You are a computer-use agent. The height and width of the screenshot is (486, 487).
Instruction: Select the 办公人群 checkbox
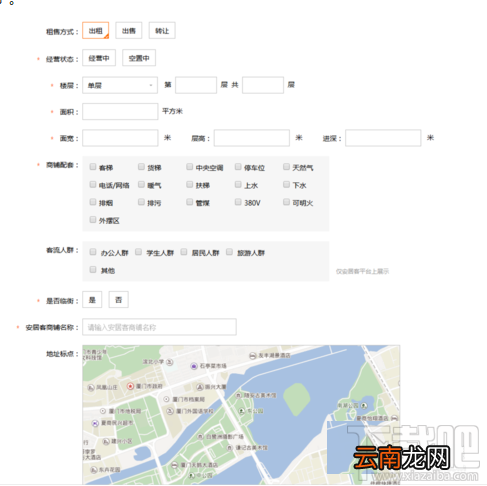pyautogui.click(x=93, y=252)
